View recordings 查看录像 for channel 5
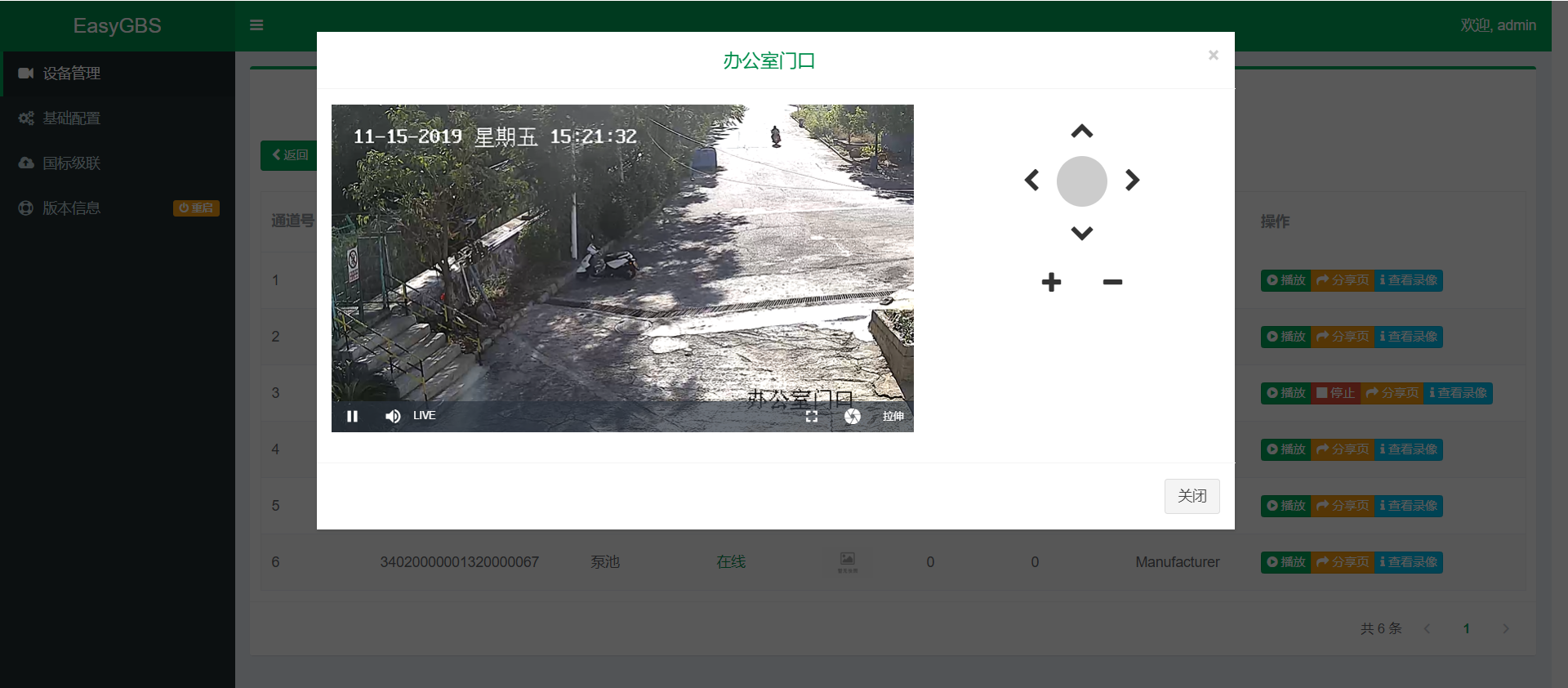This screenshot has width=1568, height=688. point(1409,506)
